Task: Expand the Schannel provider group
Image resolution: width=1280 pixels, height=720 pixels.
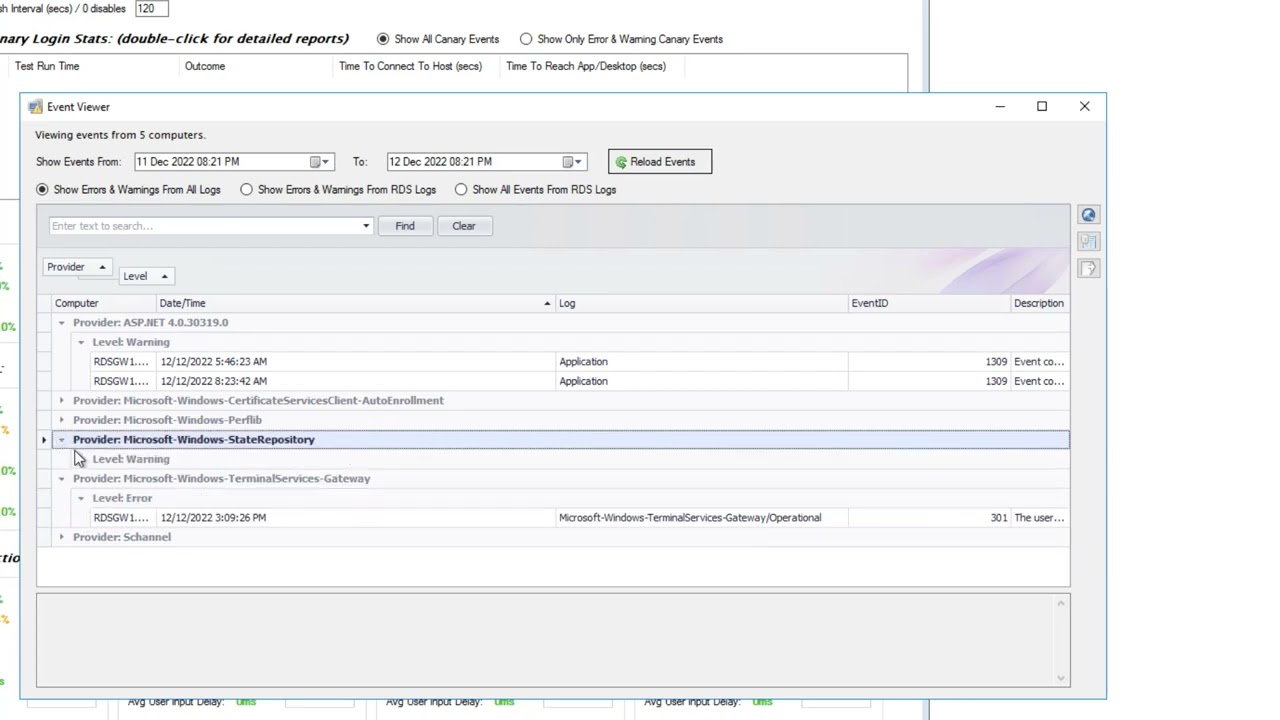Action: (61, 537)
